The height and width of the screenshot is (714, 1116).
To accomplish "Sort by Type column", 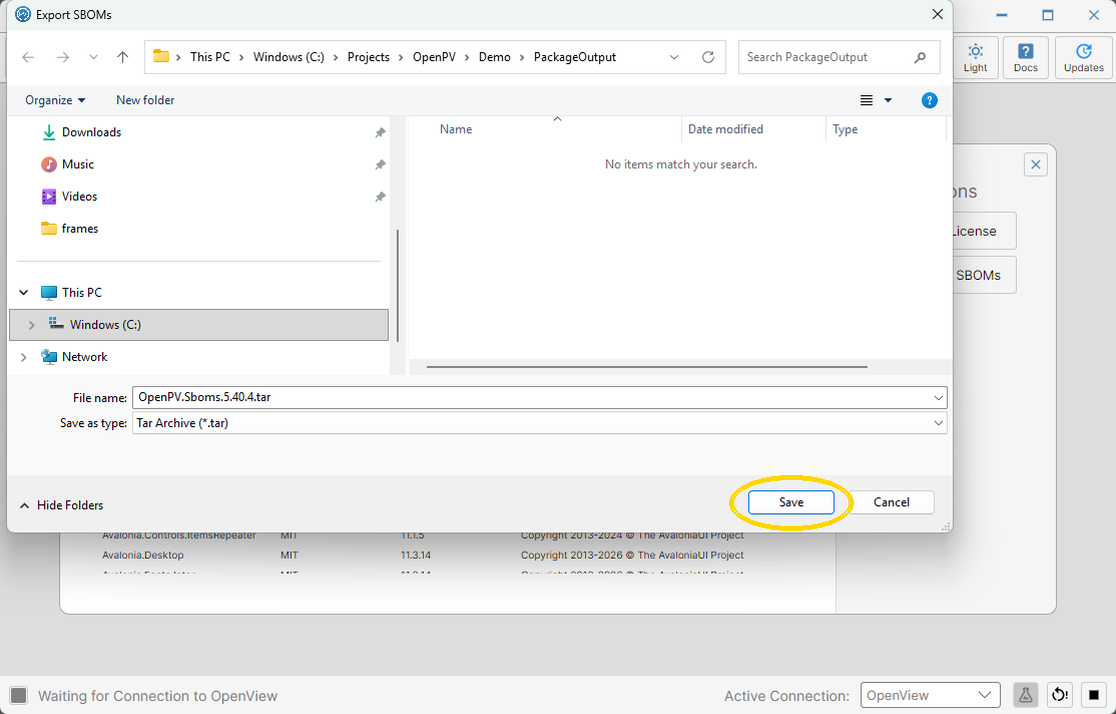I will pos(845,129).
